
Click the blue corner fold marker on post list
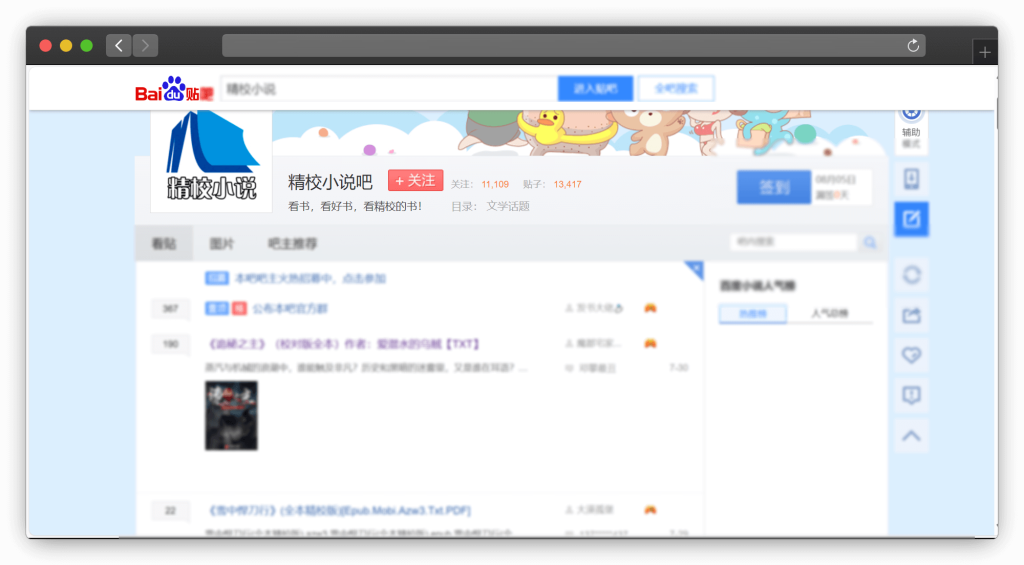pos(696,268)
